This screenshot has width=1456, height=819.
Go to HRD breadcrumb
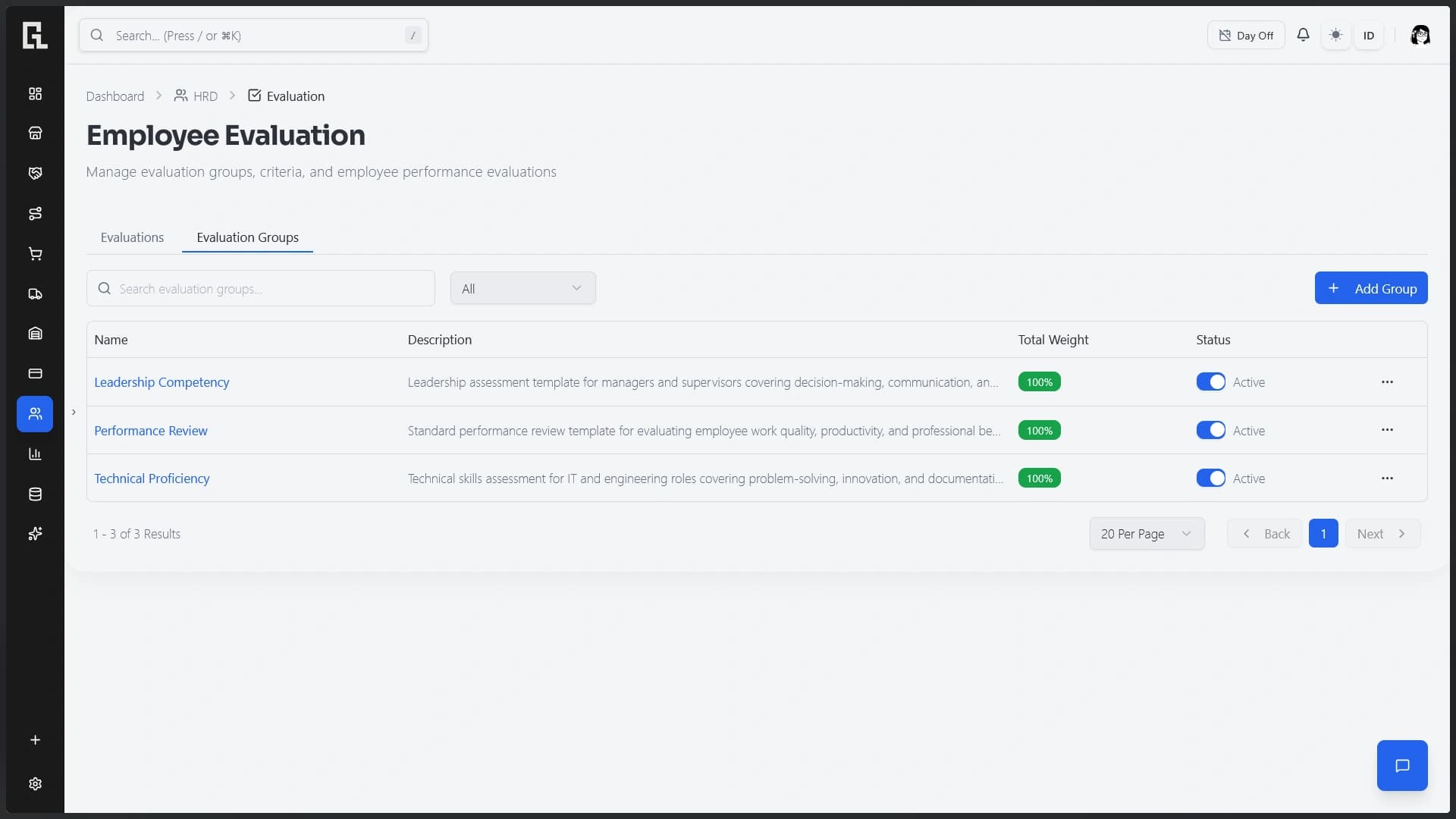[x=196, y=96]
